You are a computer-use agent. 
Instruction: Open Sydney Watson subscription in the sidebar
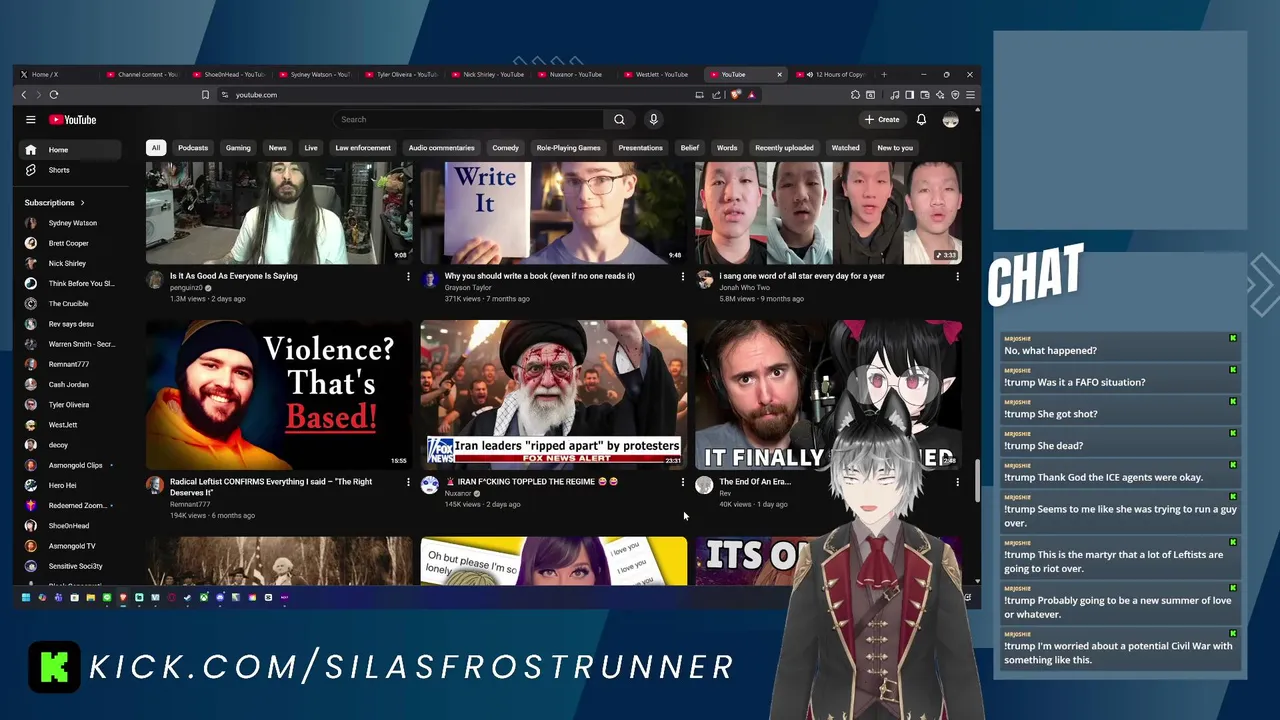click(x=73, y=223)
